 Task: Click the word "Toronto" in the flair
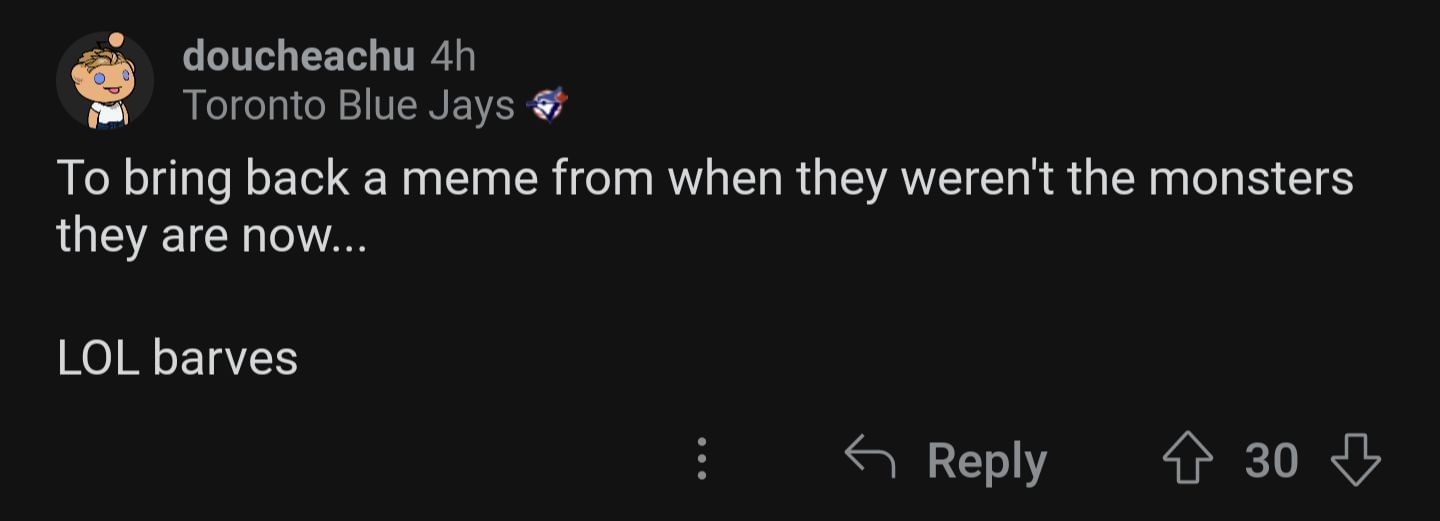tap(254, 105)
